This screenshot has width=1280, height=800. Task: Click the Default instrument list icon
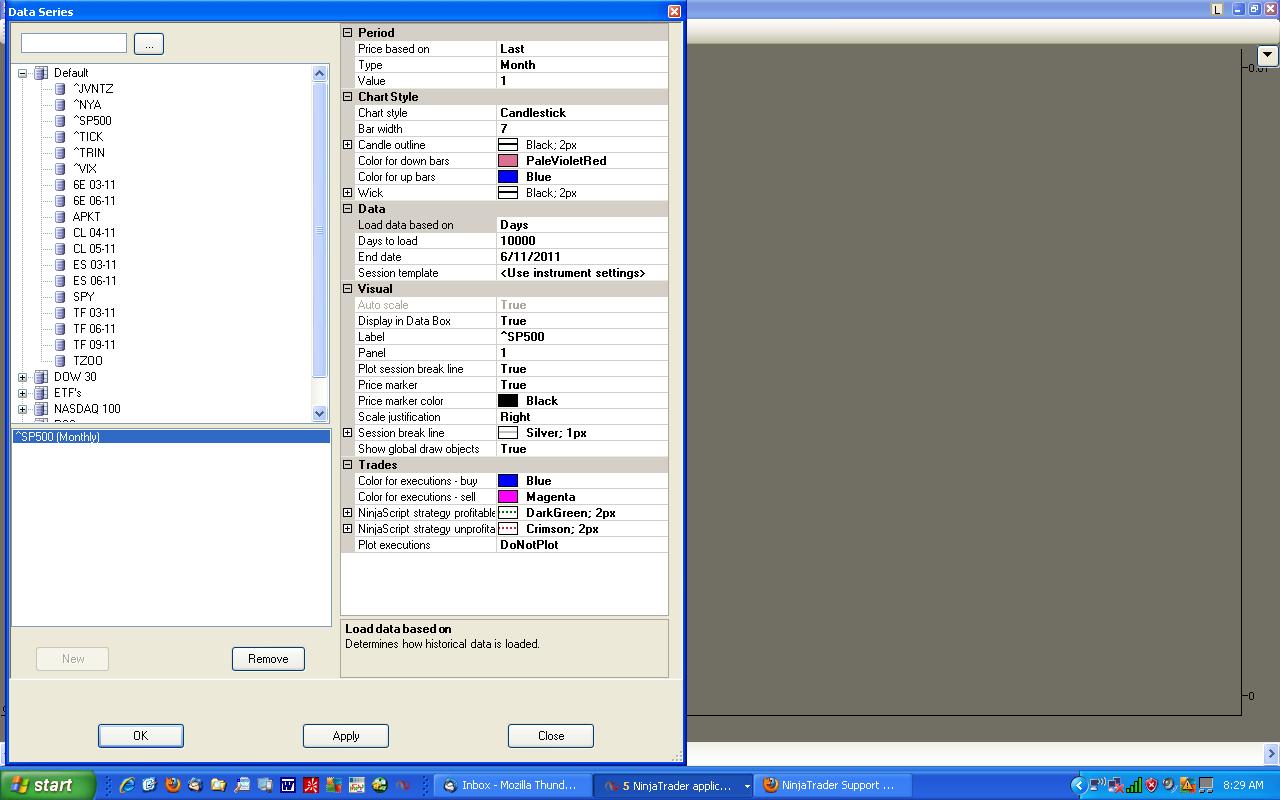coord(41,73)
